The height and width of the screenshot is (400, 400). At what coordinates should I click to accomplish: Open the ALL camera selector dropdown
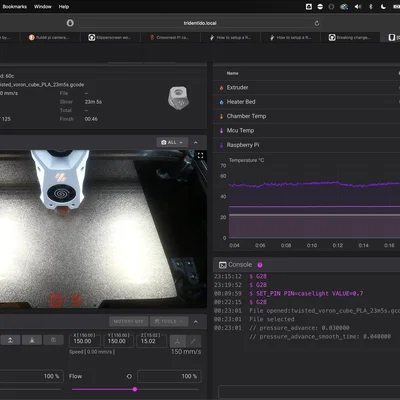172,142
